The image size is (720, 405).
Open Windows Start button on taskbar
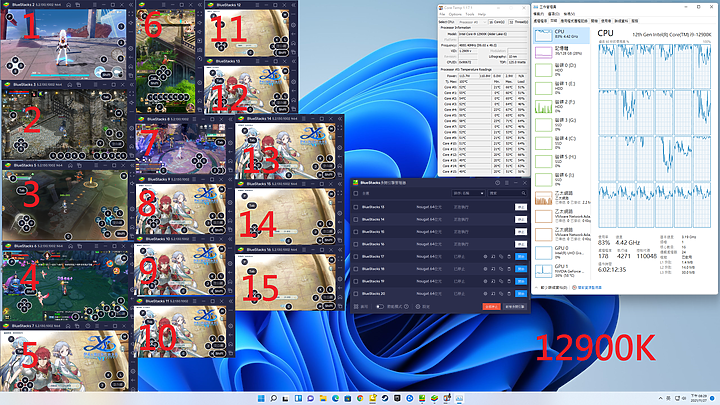[x=261, y=398]
